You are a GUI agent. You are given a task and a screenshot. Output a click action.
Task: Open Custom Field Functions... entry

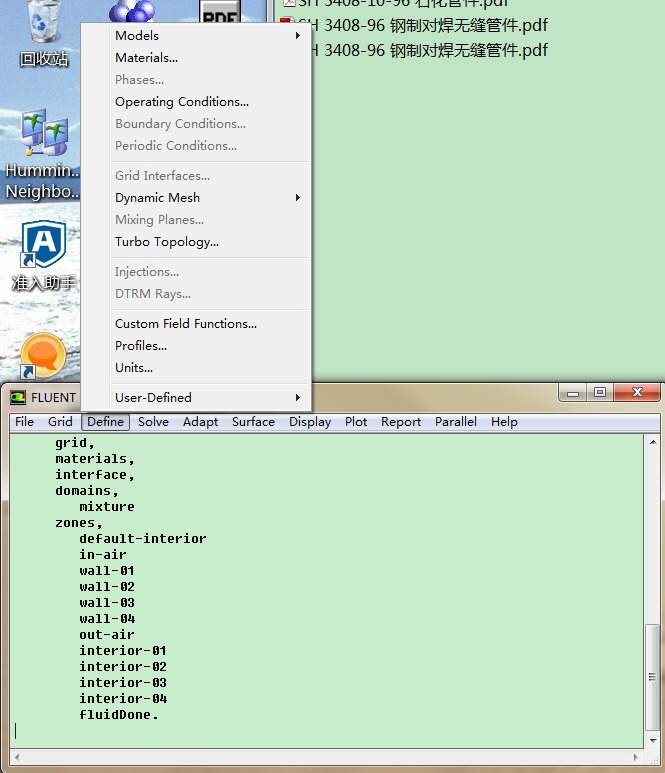(x=196, y=323)
